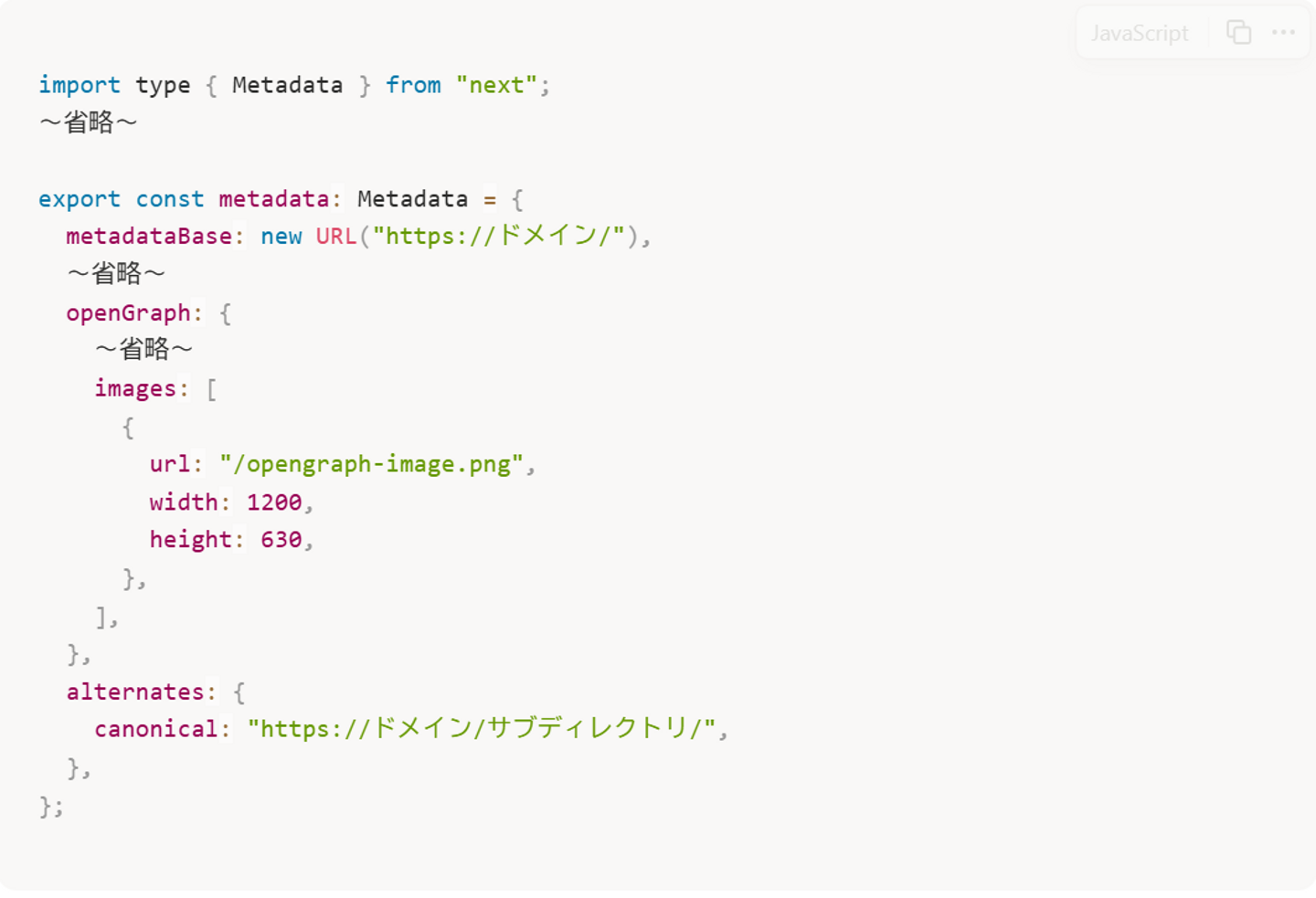Click the width value 1200
Image resolution: width=1316 pixels, height=898 pixels.
coord(274,502)
